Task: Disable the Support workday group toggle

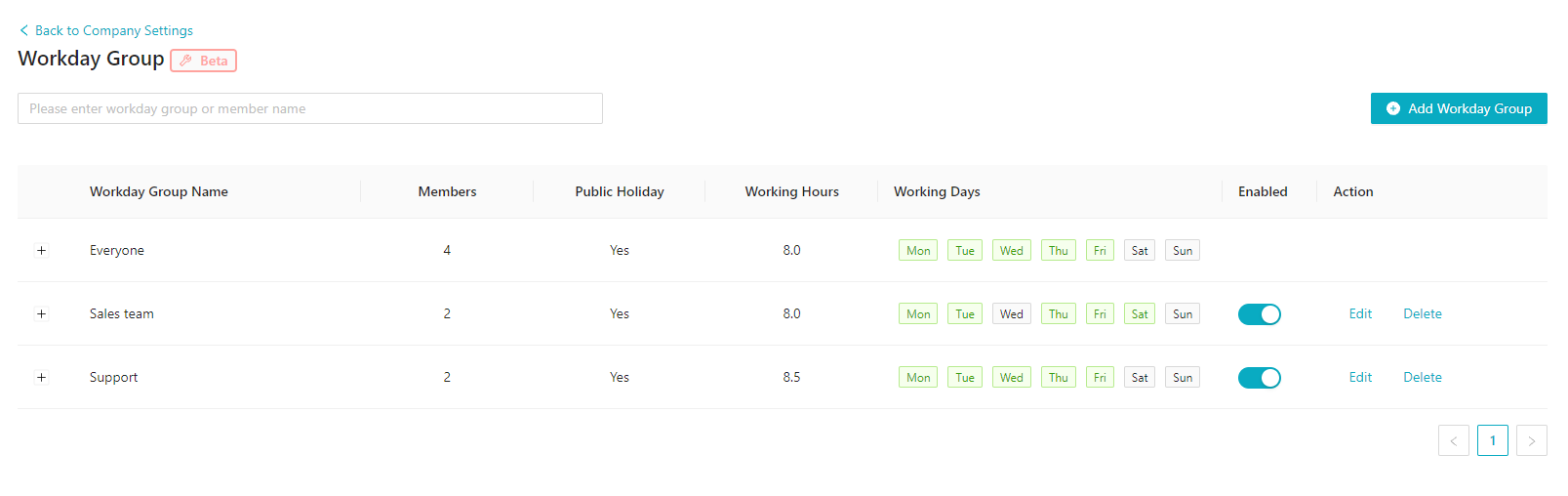Action: [1260, 378]
